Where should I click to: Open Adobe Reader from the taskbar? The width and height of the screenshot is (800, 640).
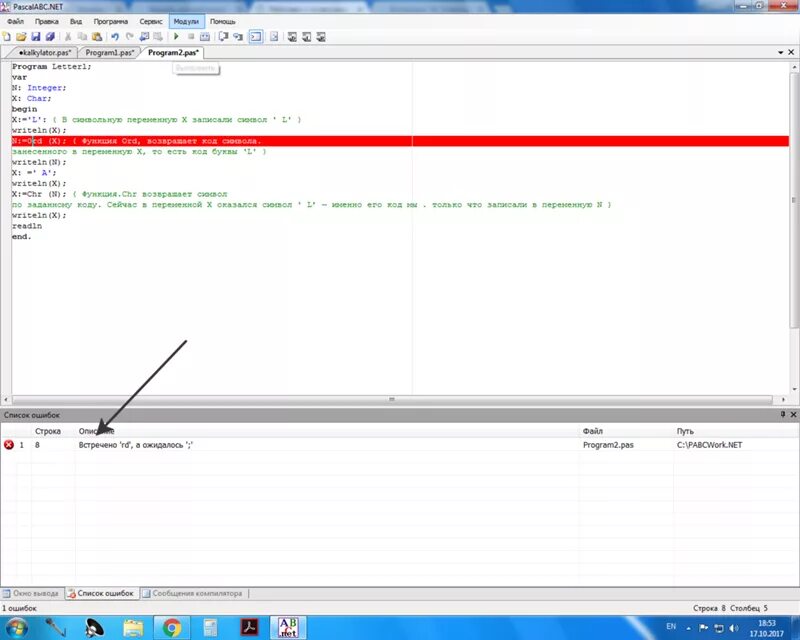(249, 627)
